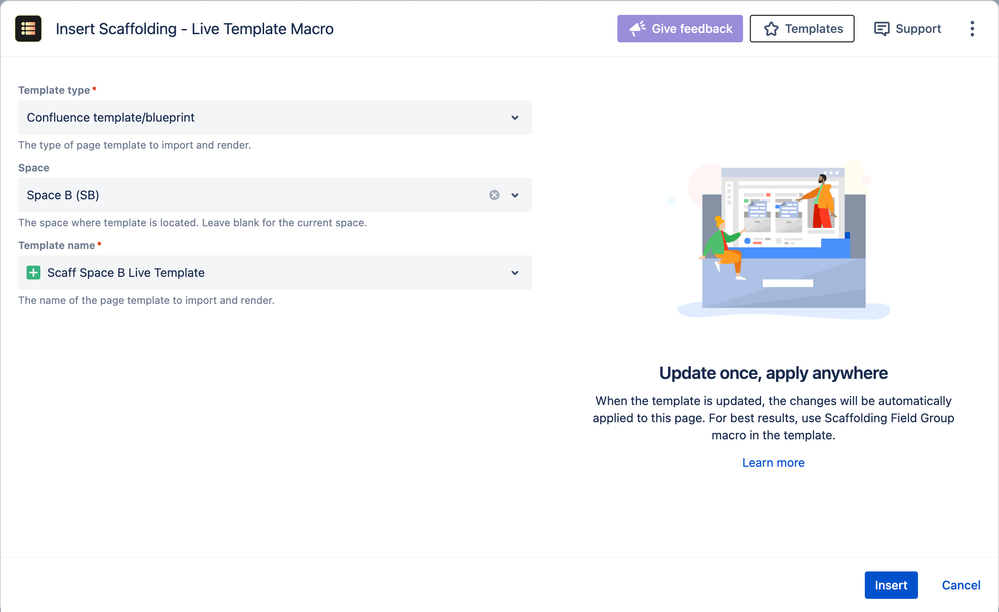Viewport: 999px width, 612px height.
Task: Click the Insert button
Action: pos(891,585)
